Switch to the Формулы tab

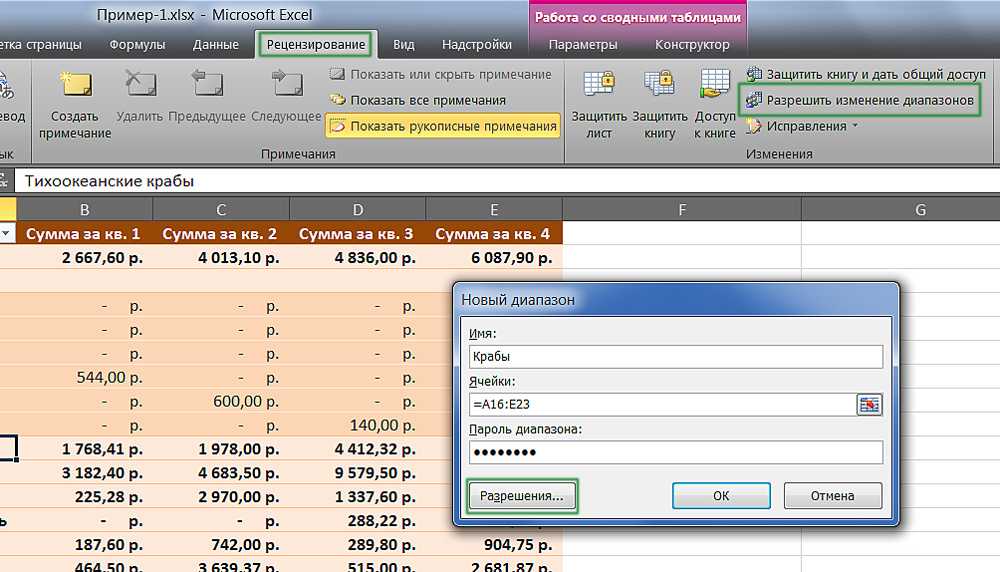click(138, 45)
